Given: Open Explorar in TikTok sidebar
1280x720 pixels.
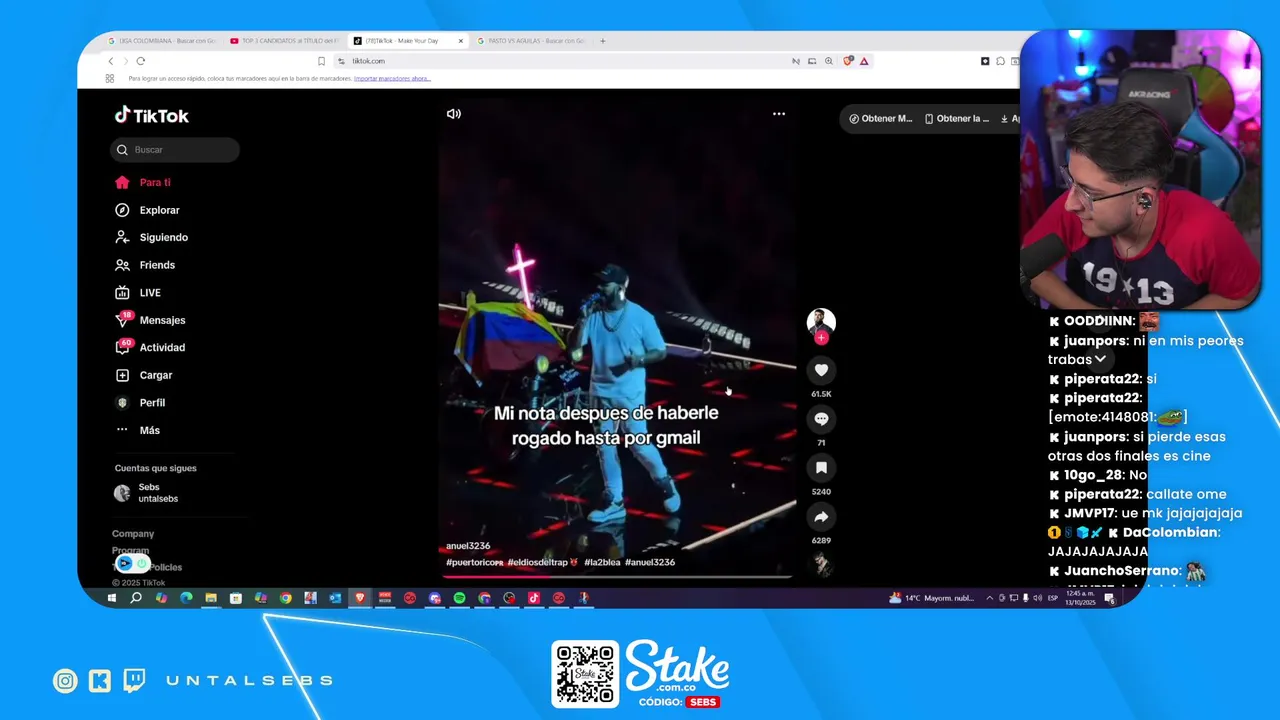Looking at the screenshot, I should [147, 210].
